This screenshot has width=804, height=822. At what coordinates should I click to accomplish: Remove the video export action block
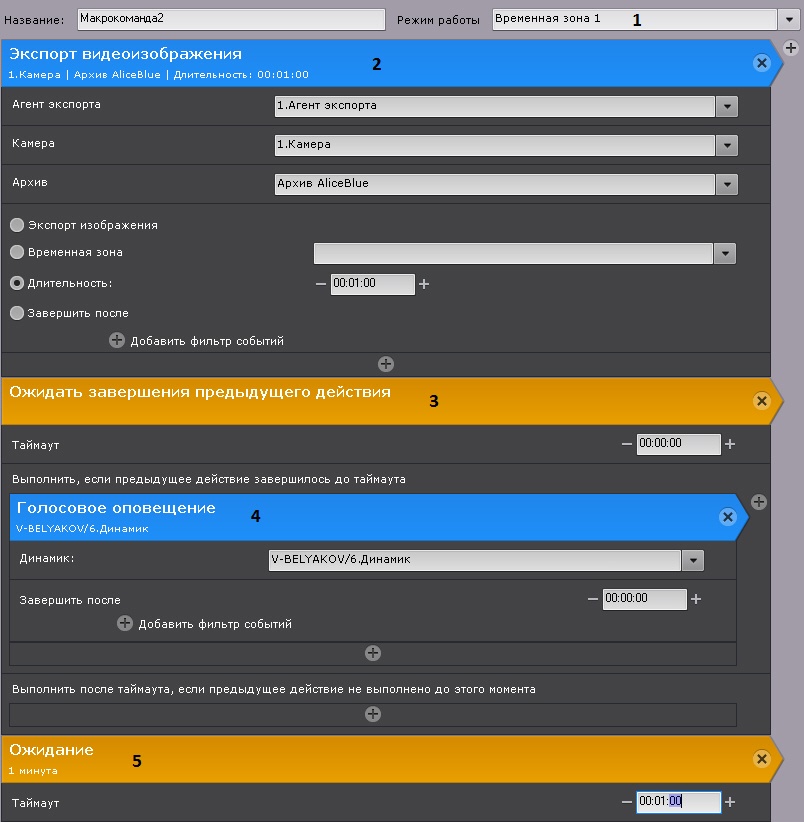click(761, 63)
